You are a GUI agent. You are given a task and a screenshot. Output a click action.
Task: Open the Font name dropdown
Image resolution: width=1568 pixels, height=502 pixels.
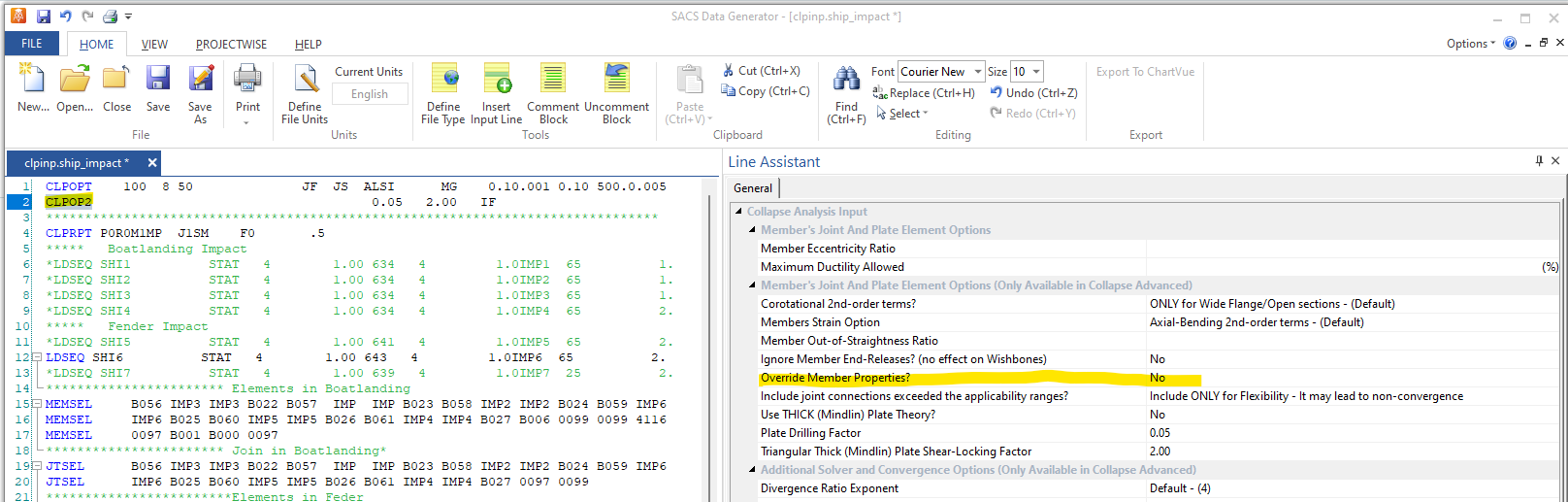pos(977,72)
